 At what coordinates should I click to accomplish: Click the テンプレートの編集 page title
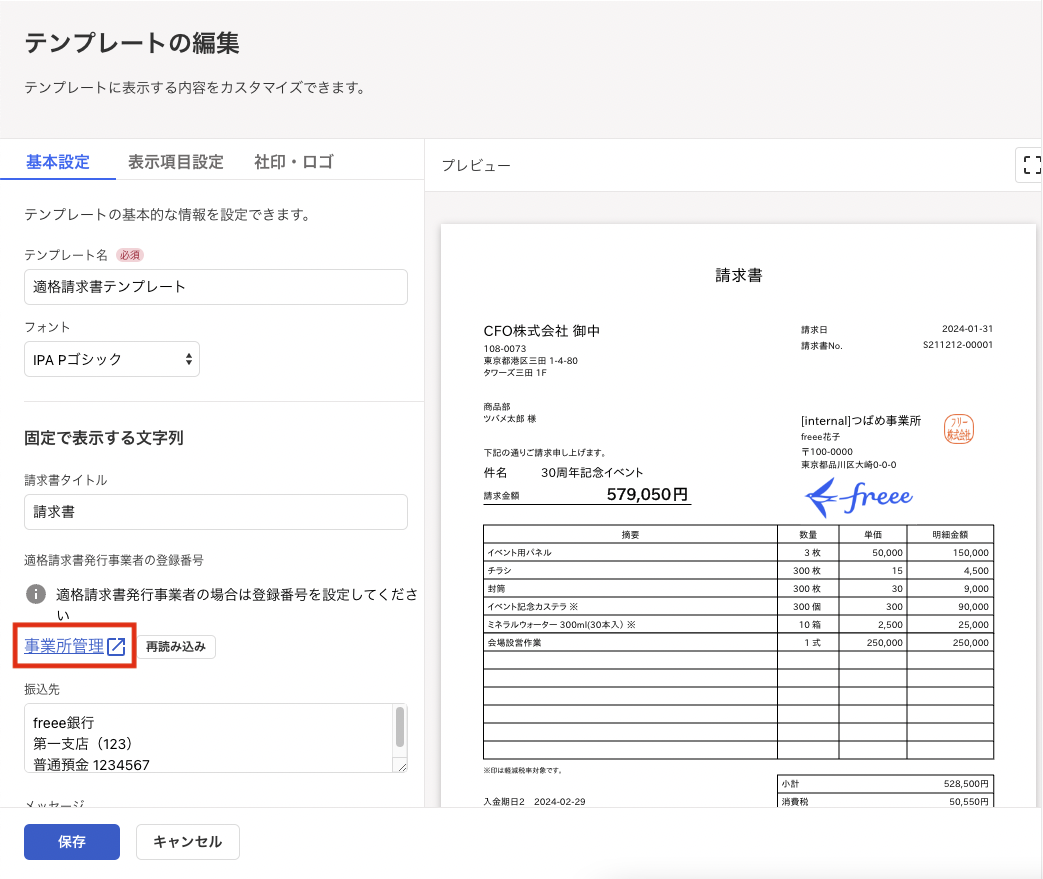pos(132,43)
